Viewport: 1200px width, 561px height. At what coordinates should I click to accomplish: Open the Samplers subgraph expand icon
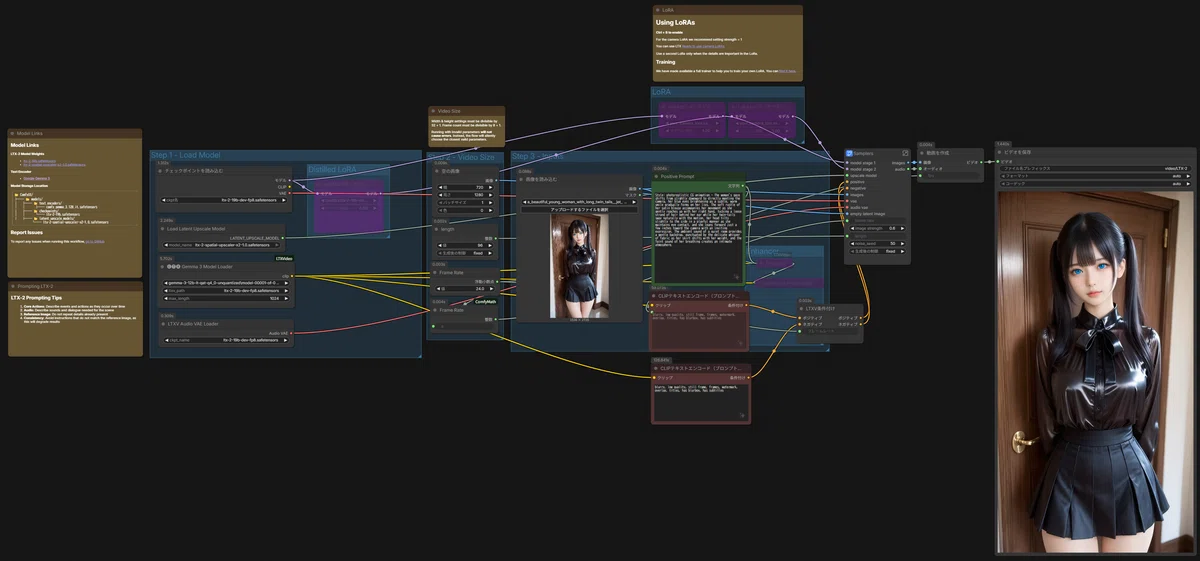click(905, 153)
